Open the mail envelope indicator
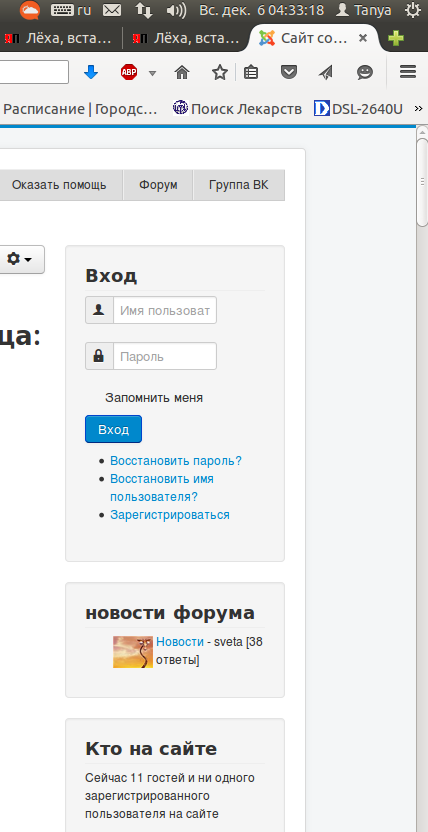 coord(111,10)
